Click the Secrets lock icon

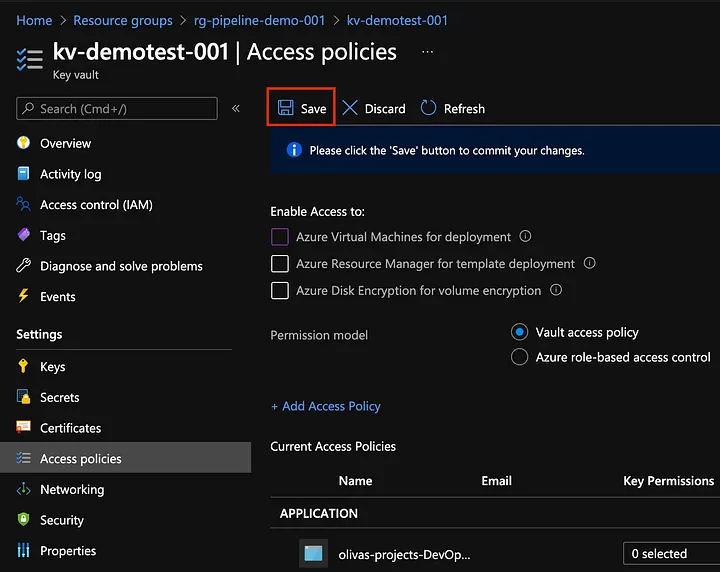(x=23, y=397)
